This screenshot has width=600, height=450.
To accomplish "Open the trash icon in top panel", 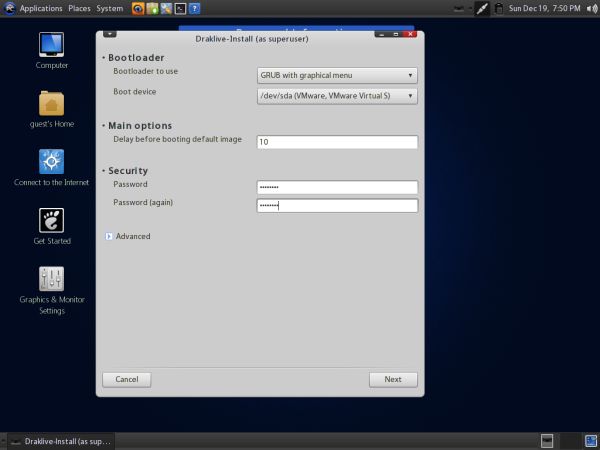I will tap(499, 8).
